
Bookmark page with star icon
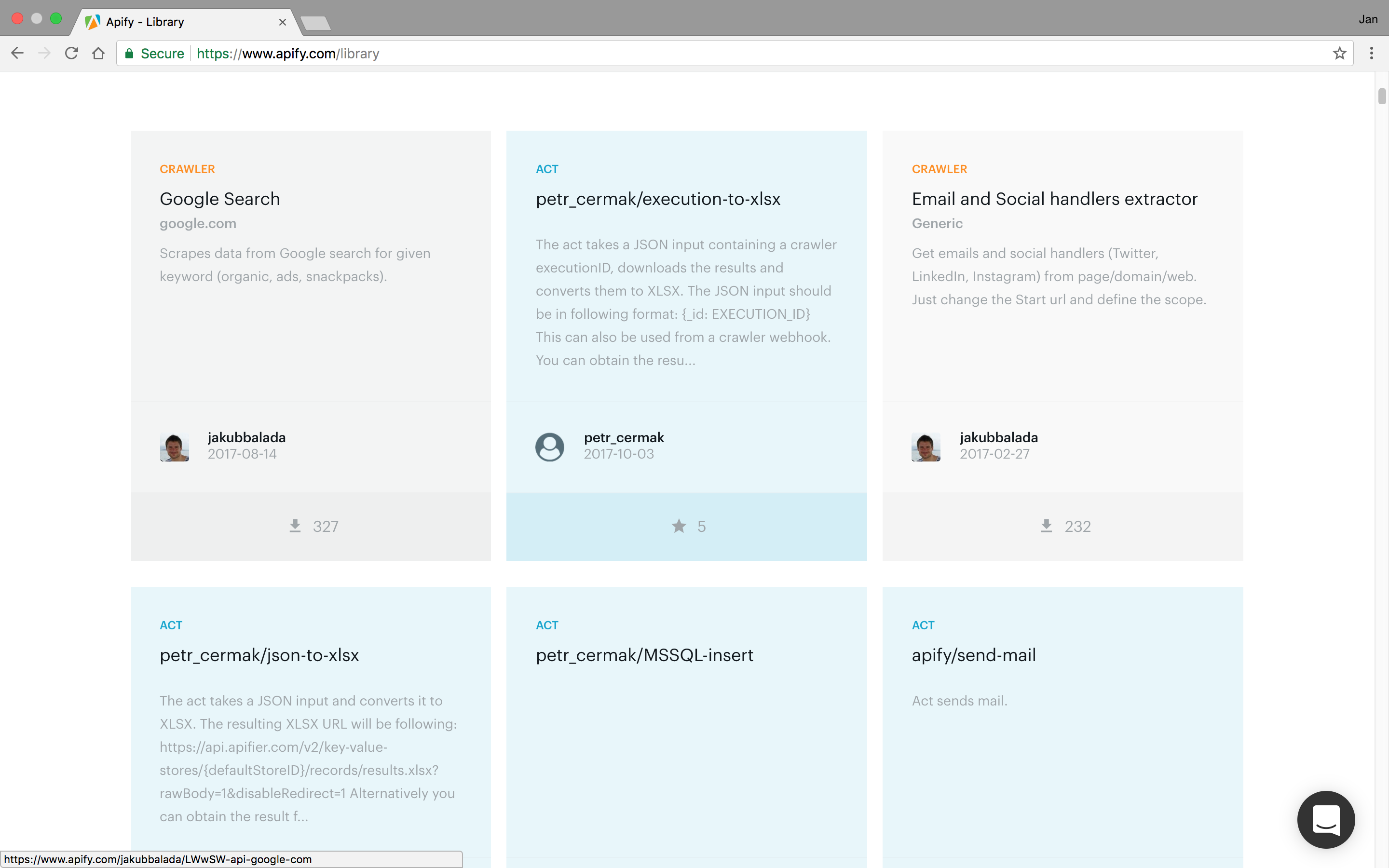point(1339,54)
